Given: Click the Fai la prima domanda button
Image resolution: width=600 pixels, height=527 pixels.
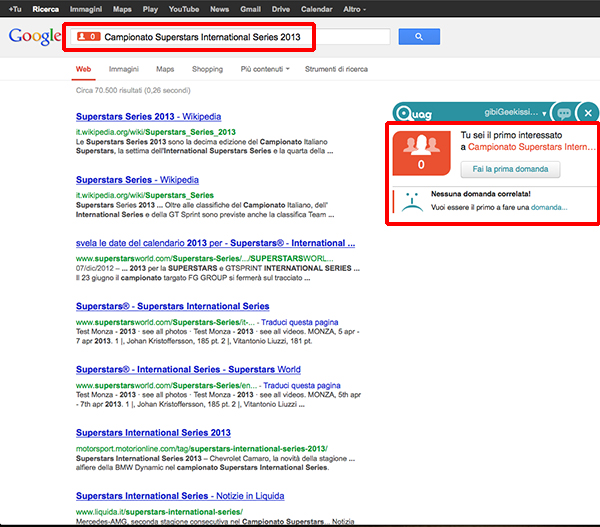Looking at the screenshot, I should (x=510, y=169).
